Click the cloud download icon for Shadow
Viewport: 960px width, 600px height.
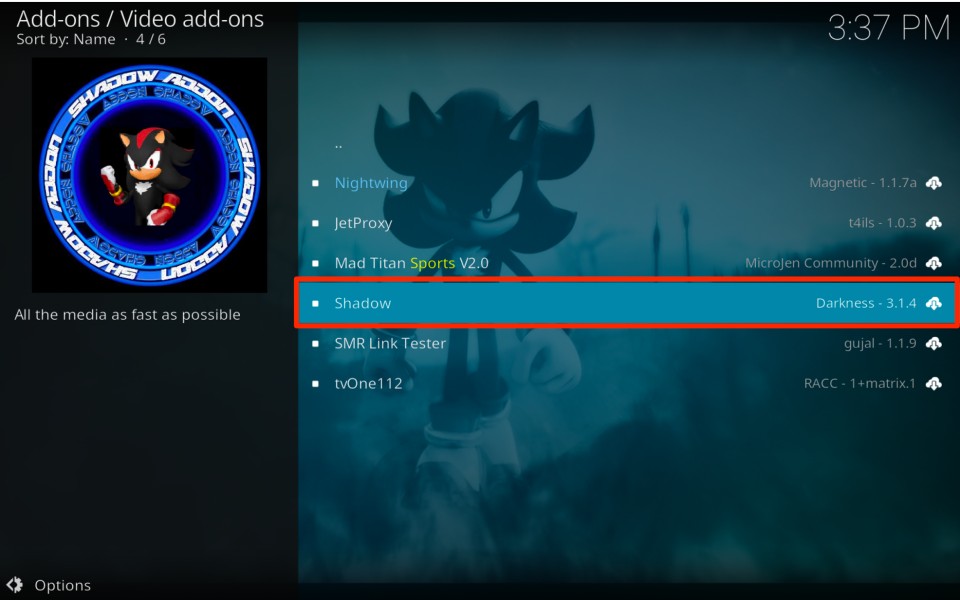pos(933,303)
